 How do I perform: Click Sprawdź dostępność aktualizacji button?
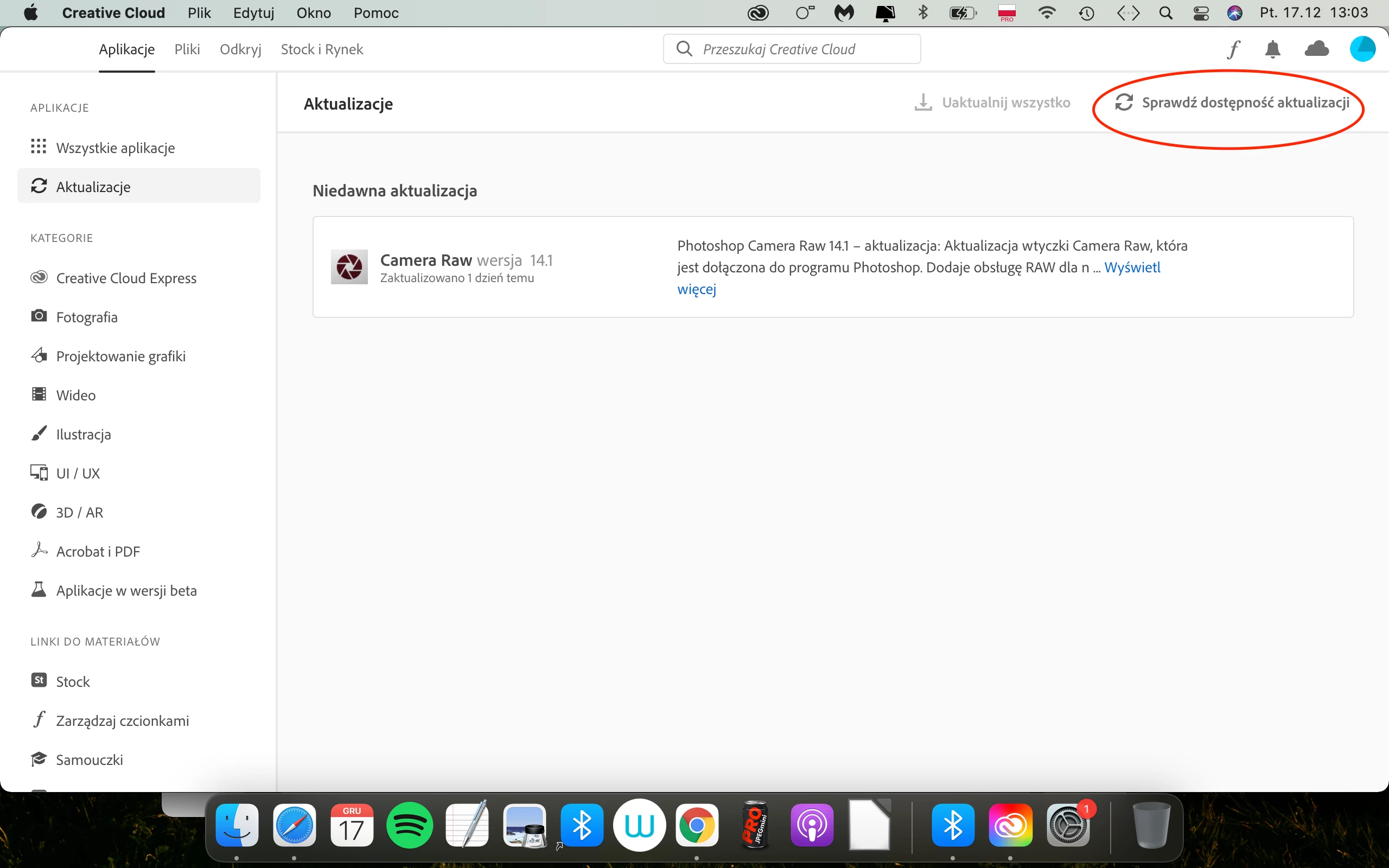click(x=1232, y=103)
